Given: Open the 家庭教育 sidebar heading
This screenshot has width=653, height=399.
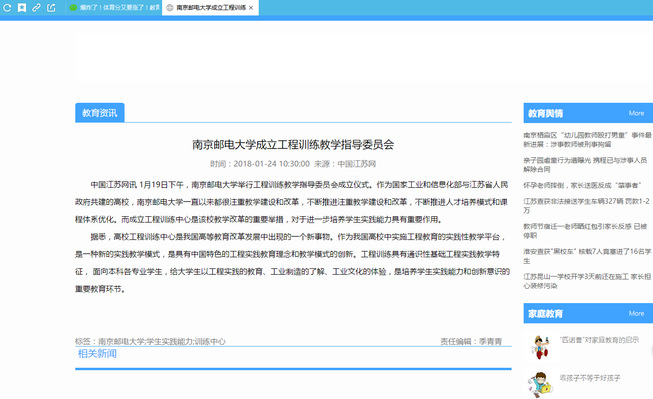Looking at the screenshot, I should point(546,313).
